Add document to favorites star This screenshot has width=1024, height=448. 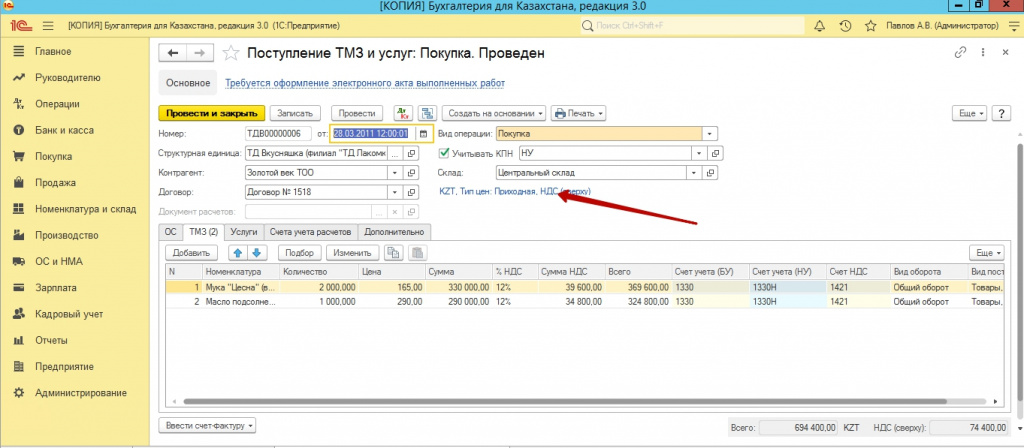230,53
